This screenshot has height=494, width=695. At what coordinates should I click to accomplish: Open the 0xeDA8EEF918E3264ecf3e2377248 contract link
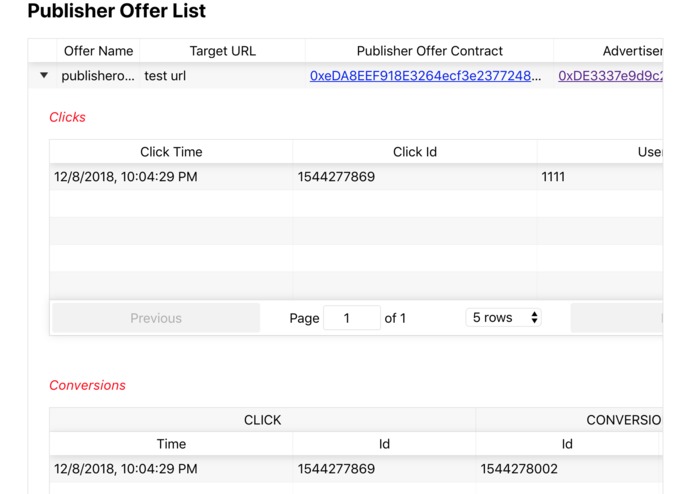[x=425, y=76]
